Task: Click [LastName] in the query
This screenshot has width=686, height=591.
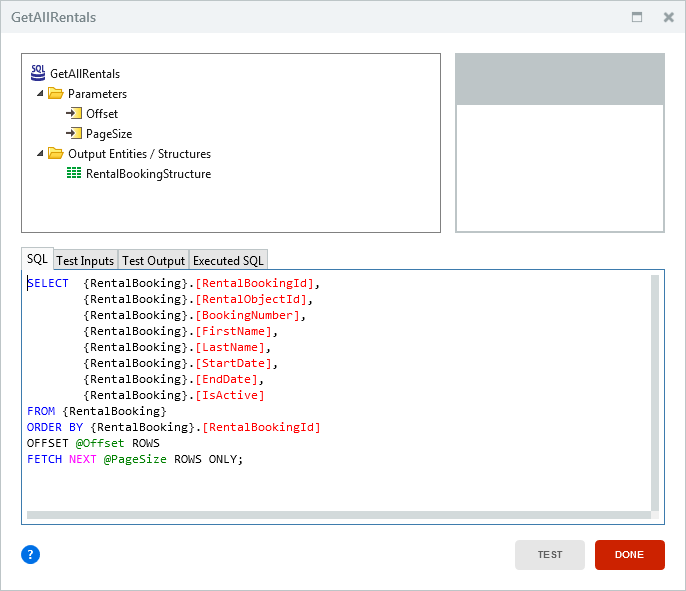Action: pyautogui.click(x=230, y=347)
